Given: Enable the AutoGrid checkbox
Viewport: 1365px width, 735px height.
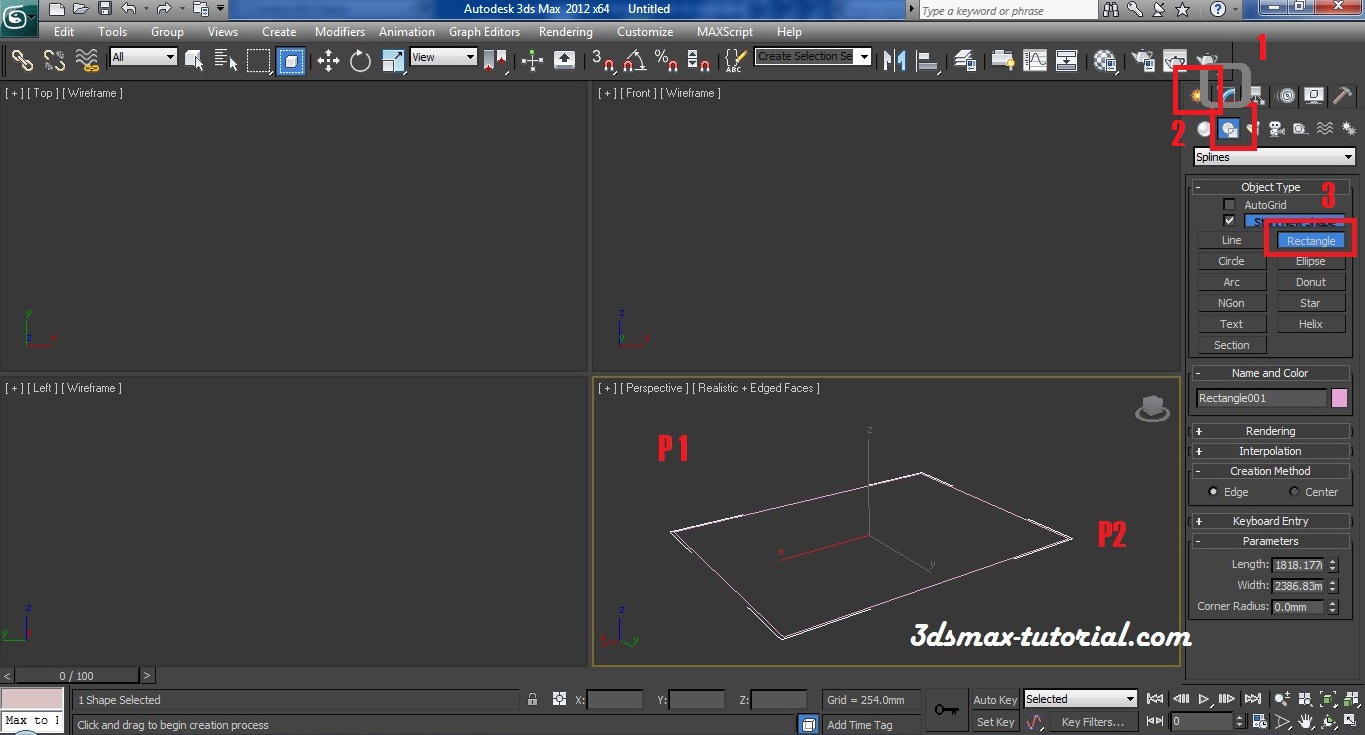Looking at the screenshot, I should pos(1228,204).
